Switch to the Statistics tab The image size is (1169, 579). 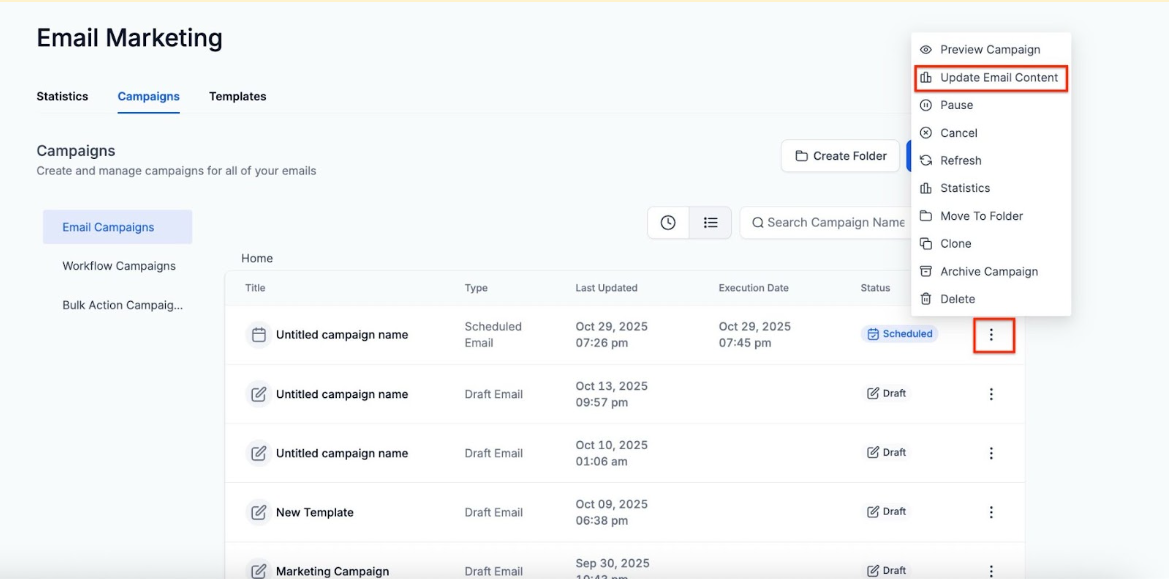point(62,97)
